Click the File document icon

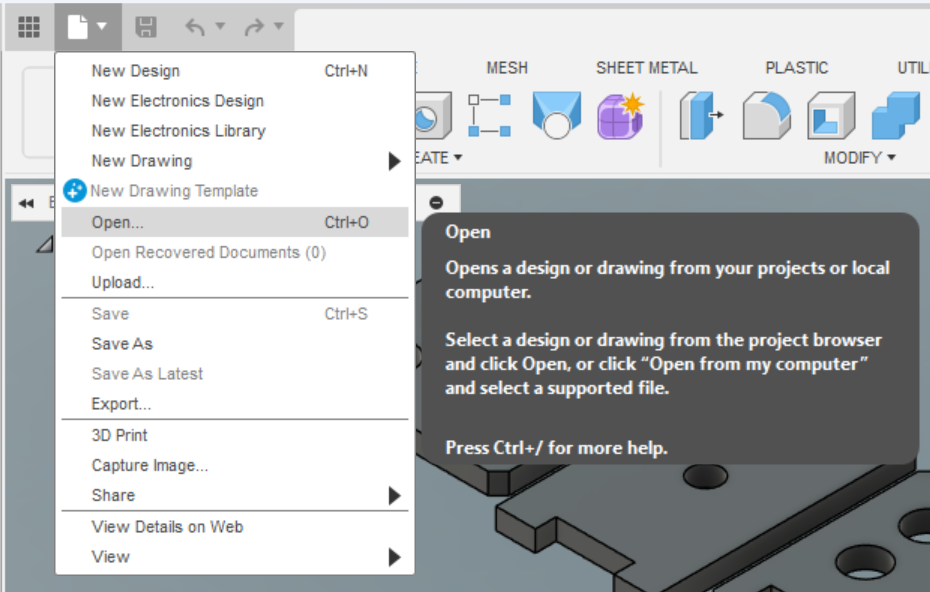pyautogui.click(x=78, y=27)
